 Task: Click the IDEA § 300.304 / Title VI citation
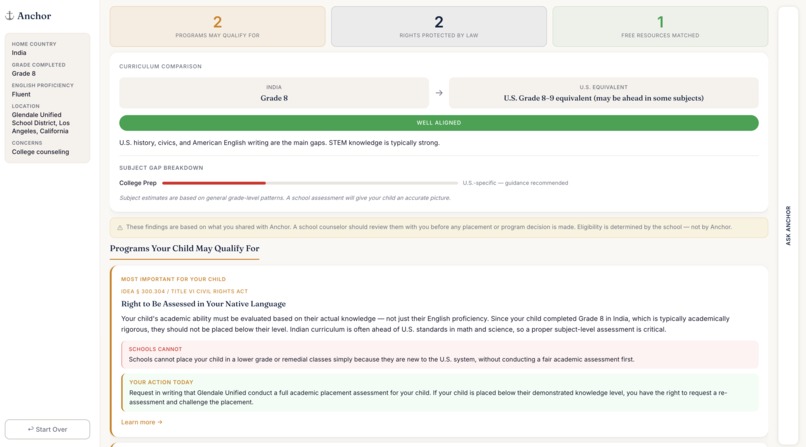point(184,291)
